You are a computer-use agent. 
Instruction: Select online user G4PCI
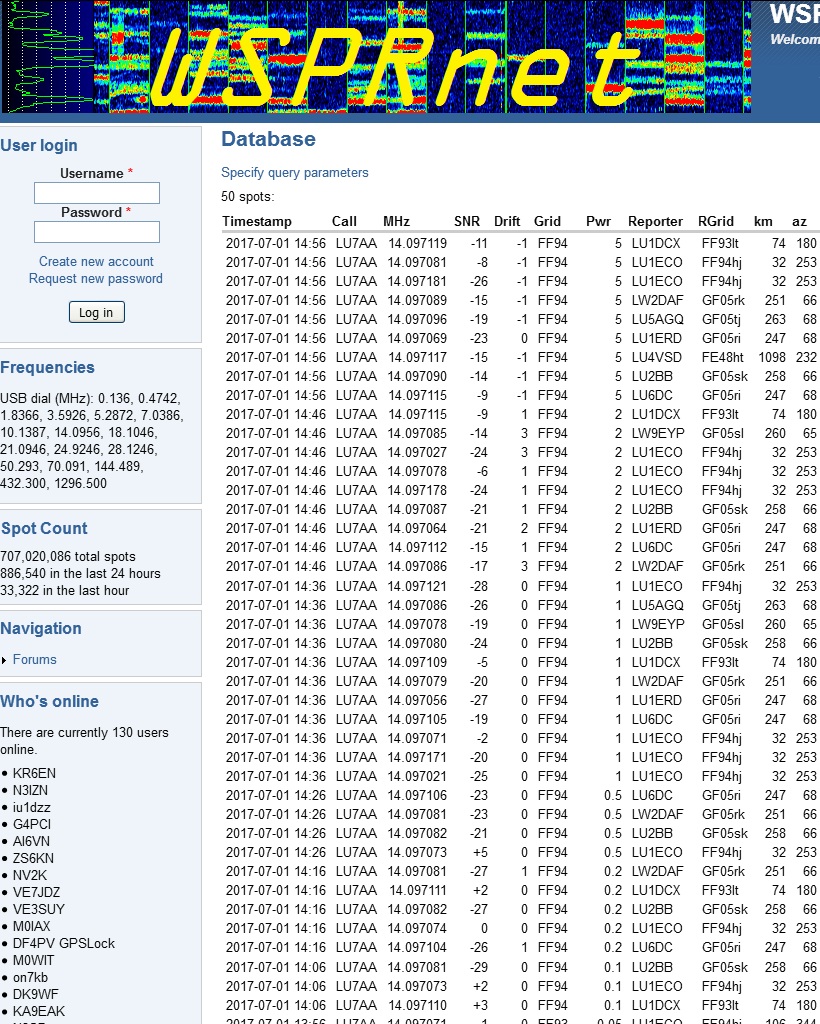click(x=32, y=824)
